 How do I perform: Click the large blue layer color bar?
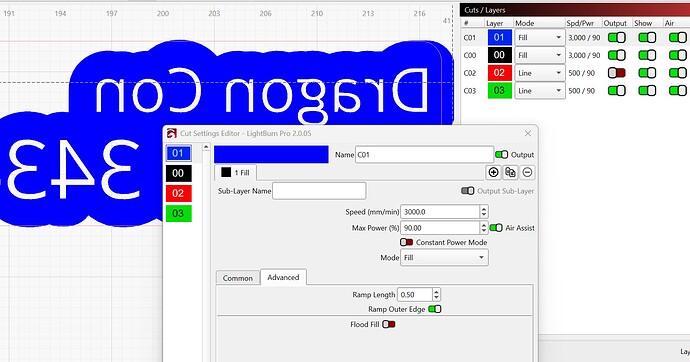[x=271, y=154]
